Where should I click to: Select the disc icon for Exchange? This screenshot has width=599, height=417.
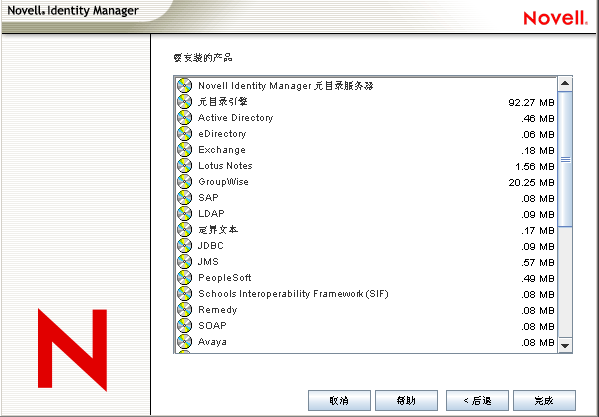pos(185,150)
